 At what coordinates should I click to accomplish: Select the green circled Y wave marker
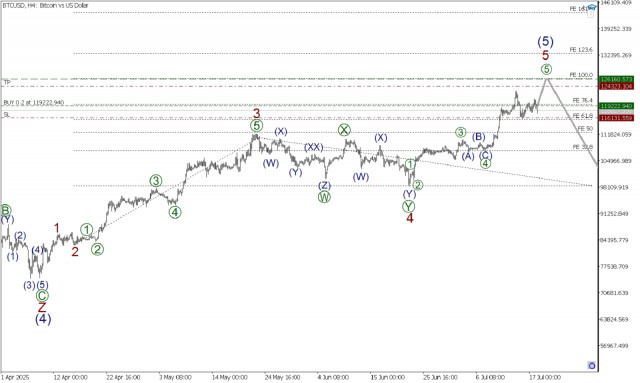tap(409, 206)
